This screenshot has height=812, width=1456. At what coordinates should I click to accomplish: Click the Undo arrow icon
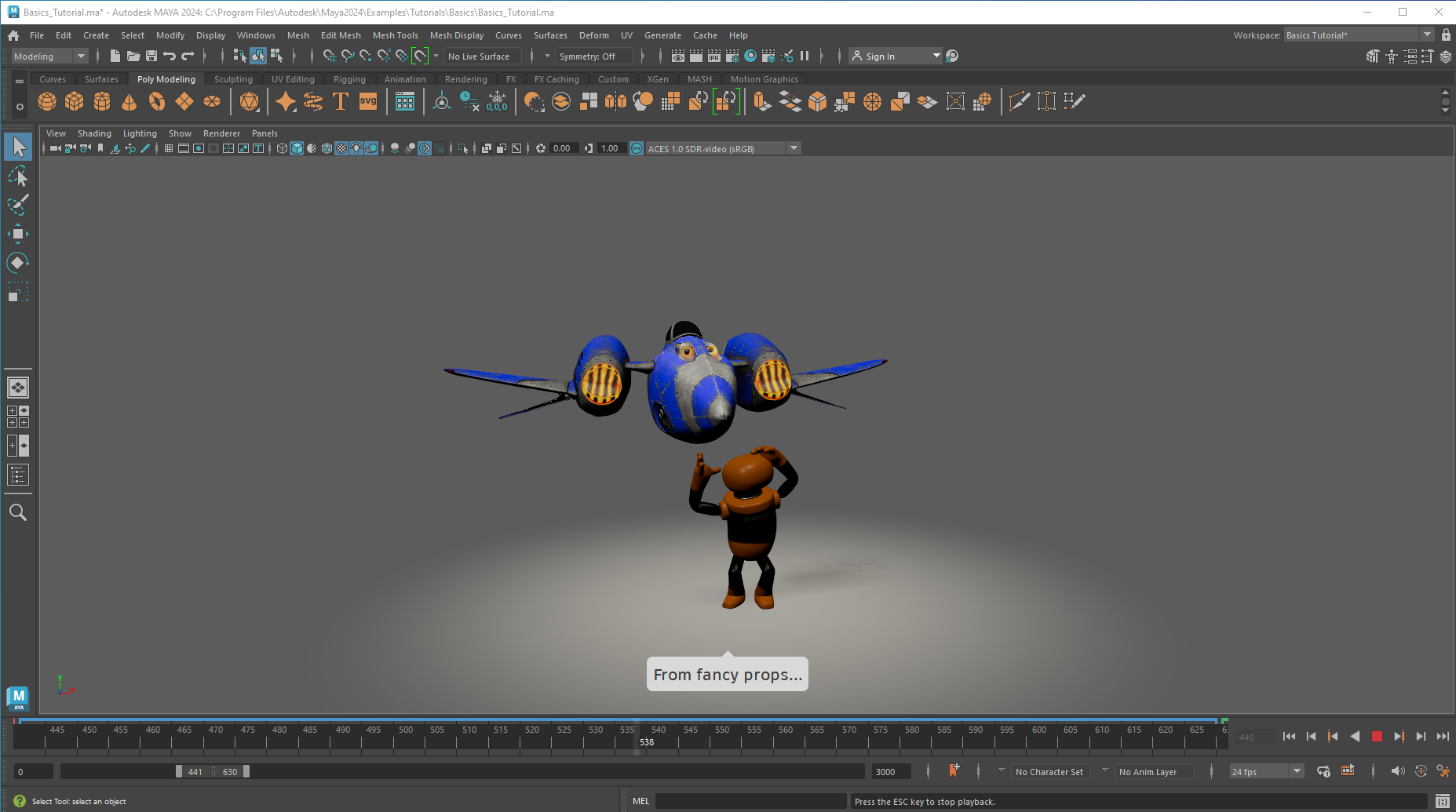[x=170, y=56]
